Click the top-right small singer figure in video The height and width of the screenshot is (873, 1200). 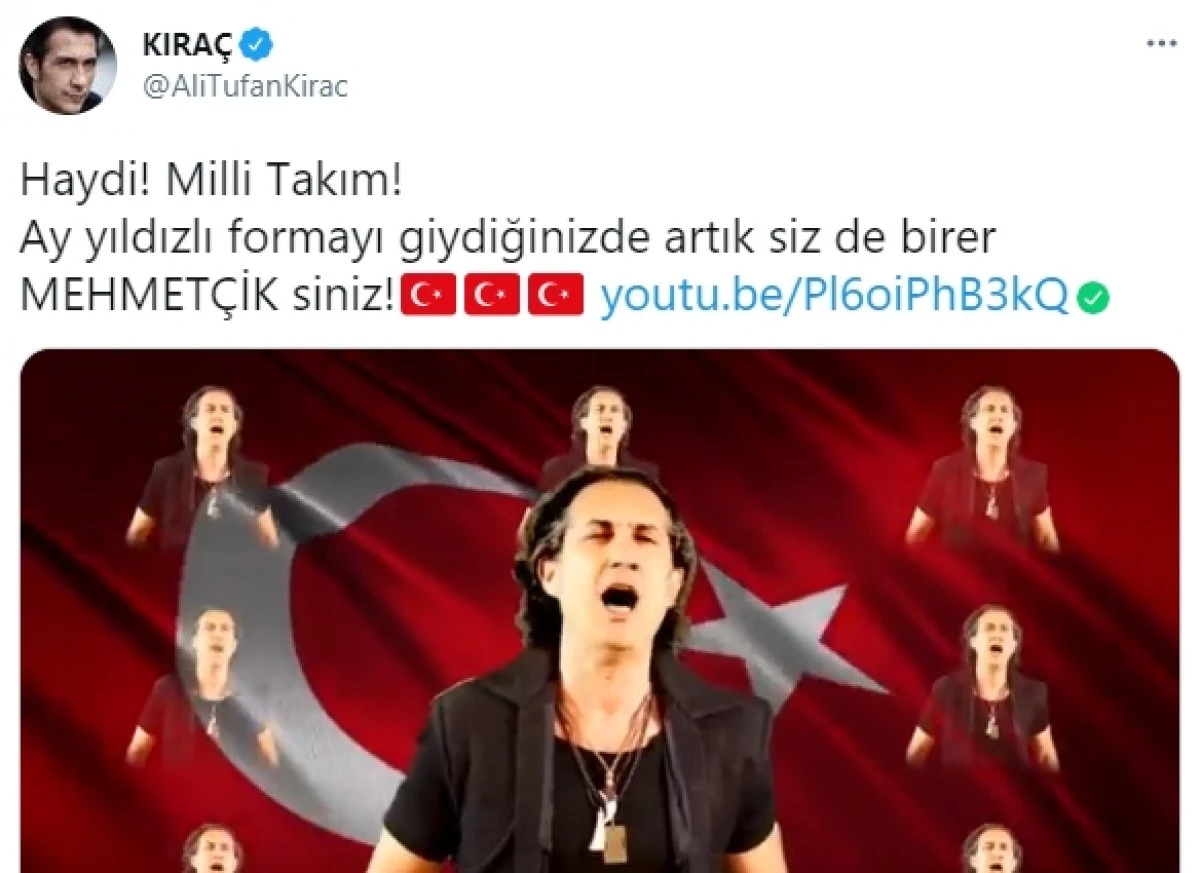click(x=984, y=468)
